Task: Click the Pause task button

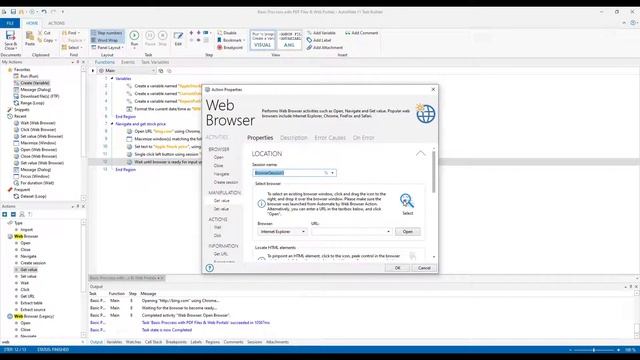Action: 150,38
